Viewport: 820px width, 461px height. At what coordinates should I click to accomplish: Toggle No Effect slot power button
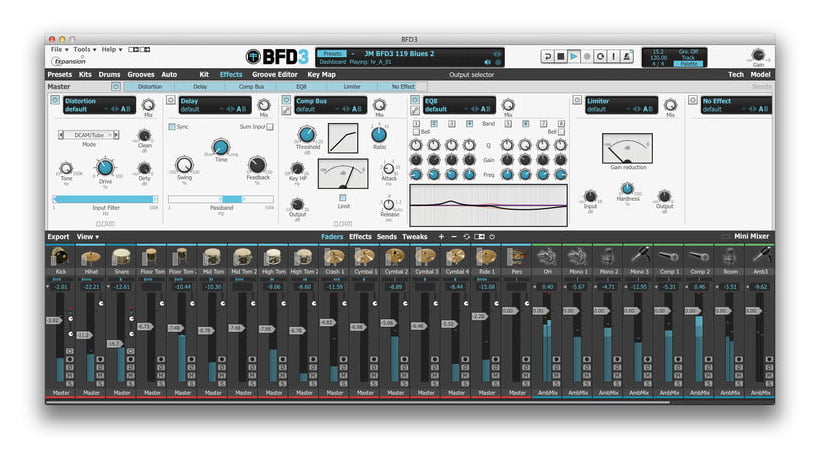[692, 99]
